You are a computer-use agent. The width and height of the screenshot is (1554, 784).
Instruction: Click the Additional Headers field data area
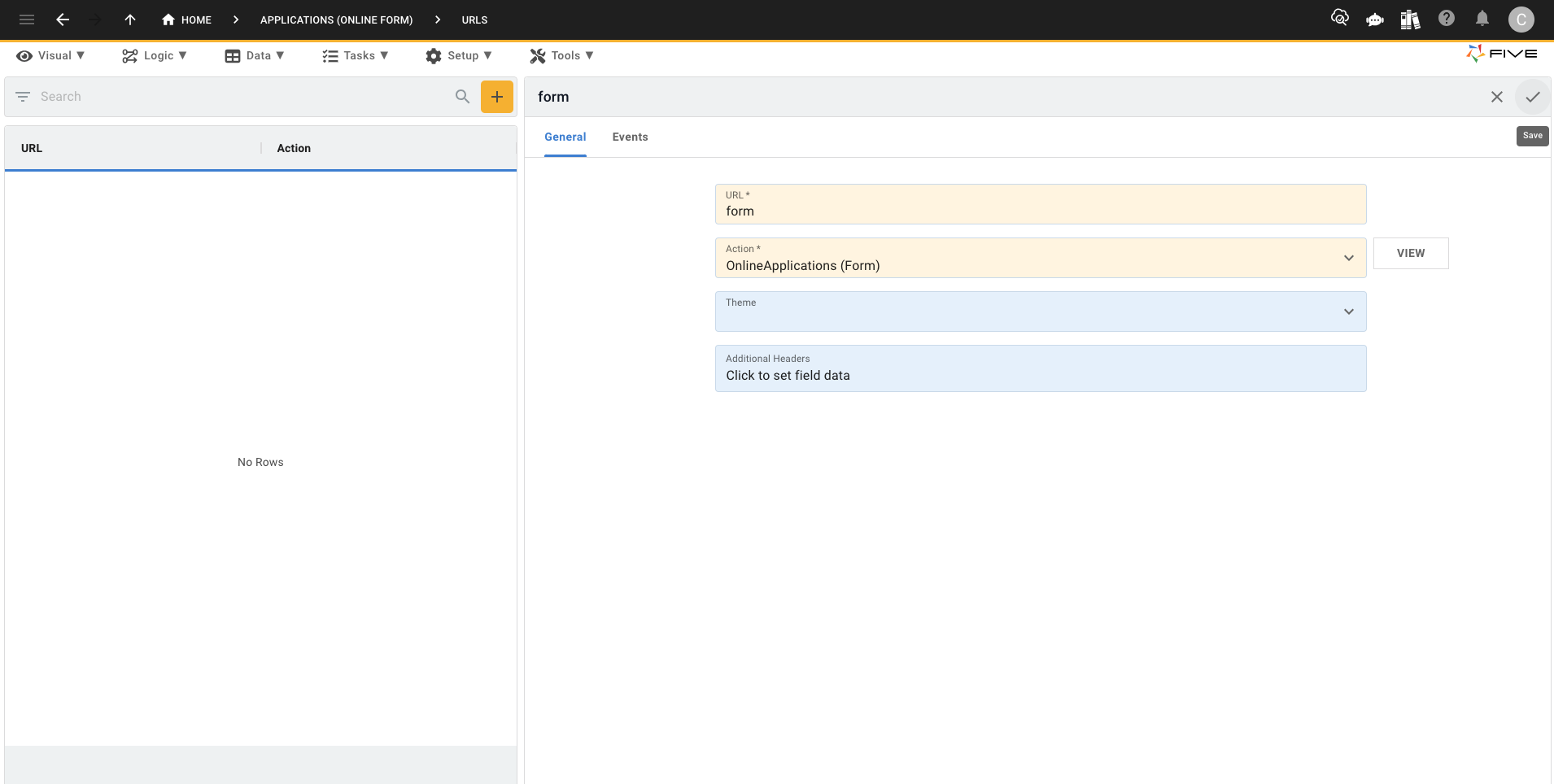[1040, 375]
